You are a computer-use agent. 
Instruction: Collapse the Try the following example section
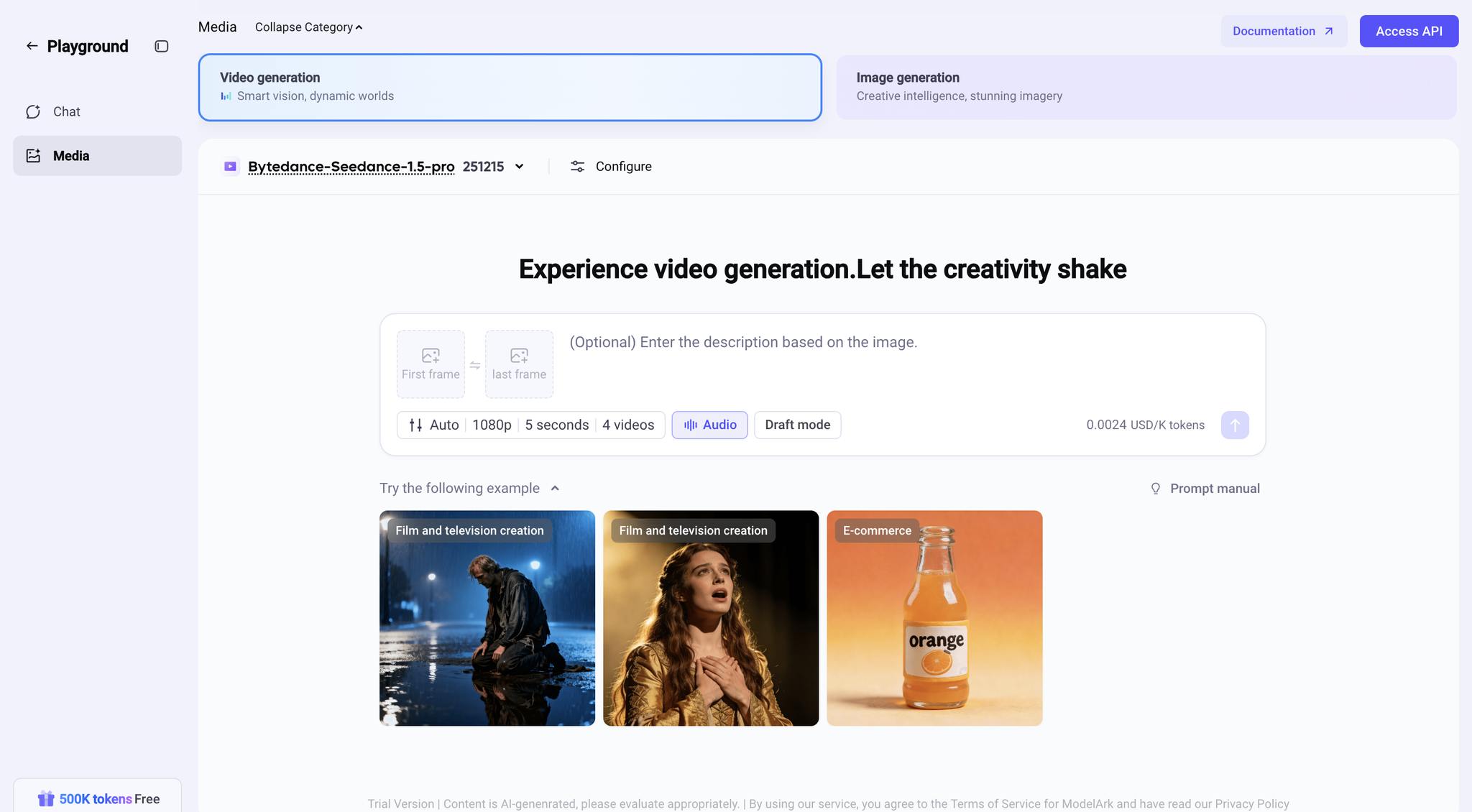pyautogui.click(x=554, y=488)
